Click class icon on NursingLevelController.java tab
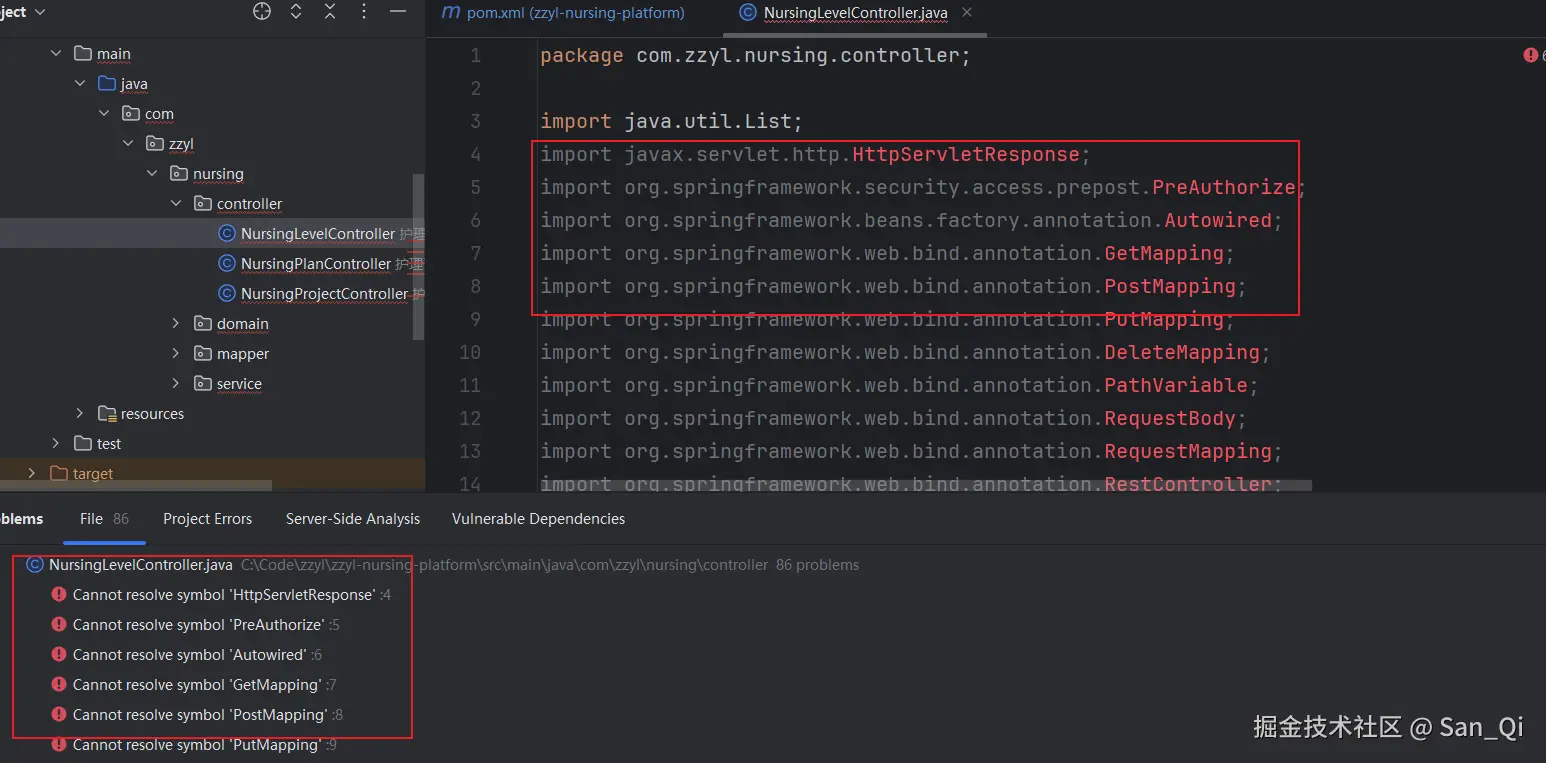 (747, 13)
